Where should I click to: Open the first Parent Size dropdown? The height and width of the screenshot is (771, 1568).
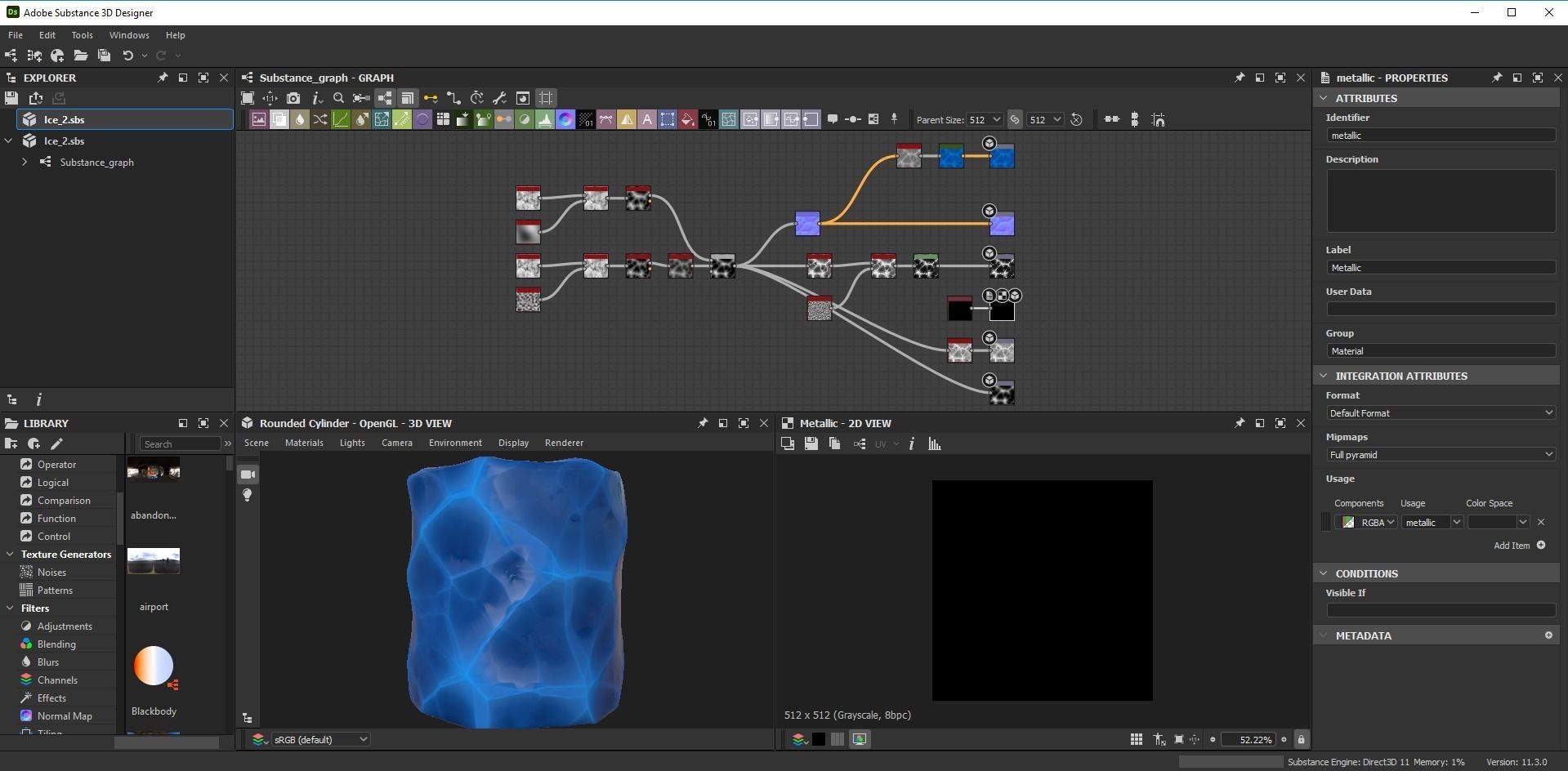(984, 119)
